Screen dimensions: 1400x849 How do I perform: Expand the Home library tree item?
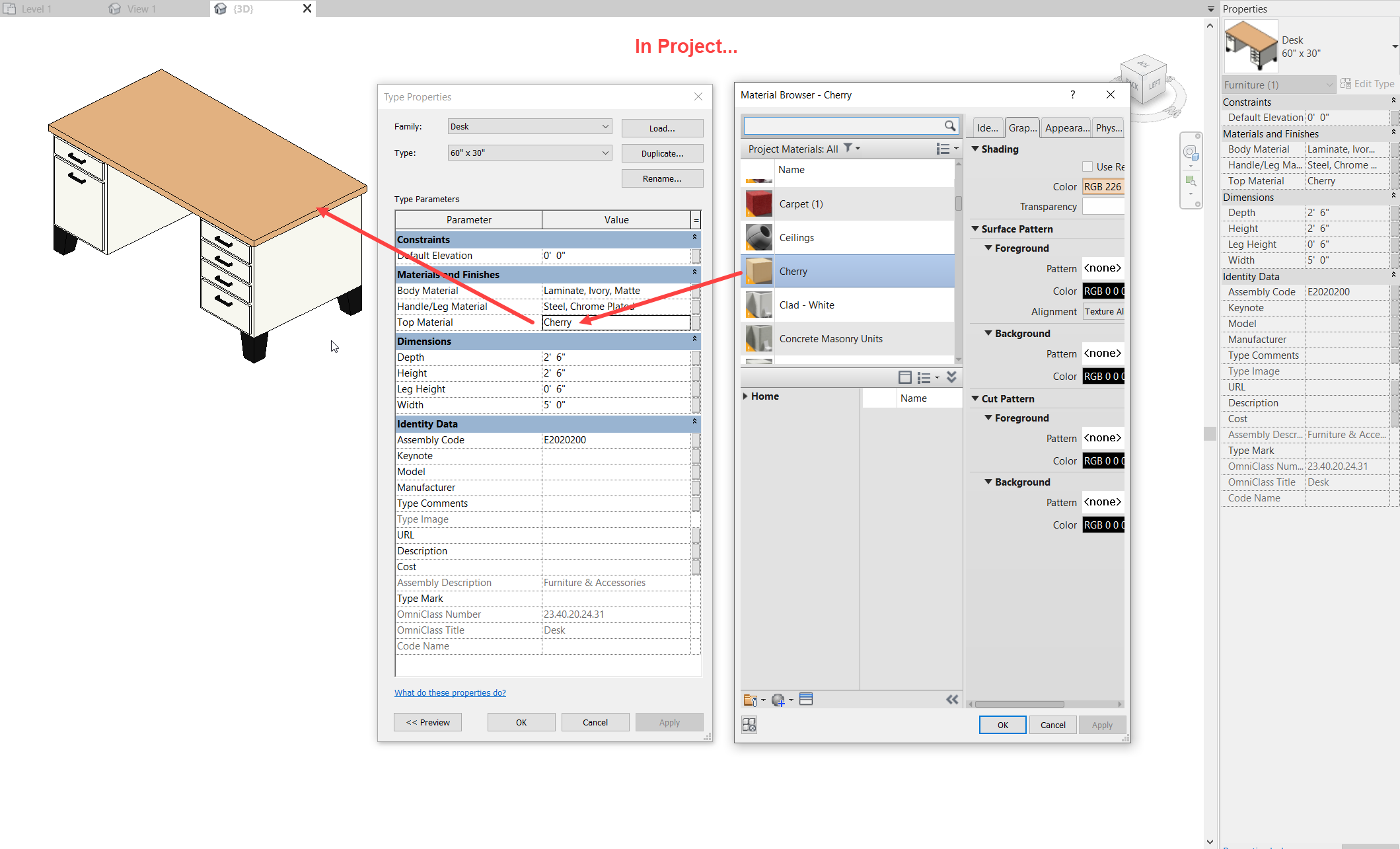click(745, 396)
